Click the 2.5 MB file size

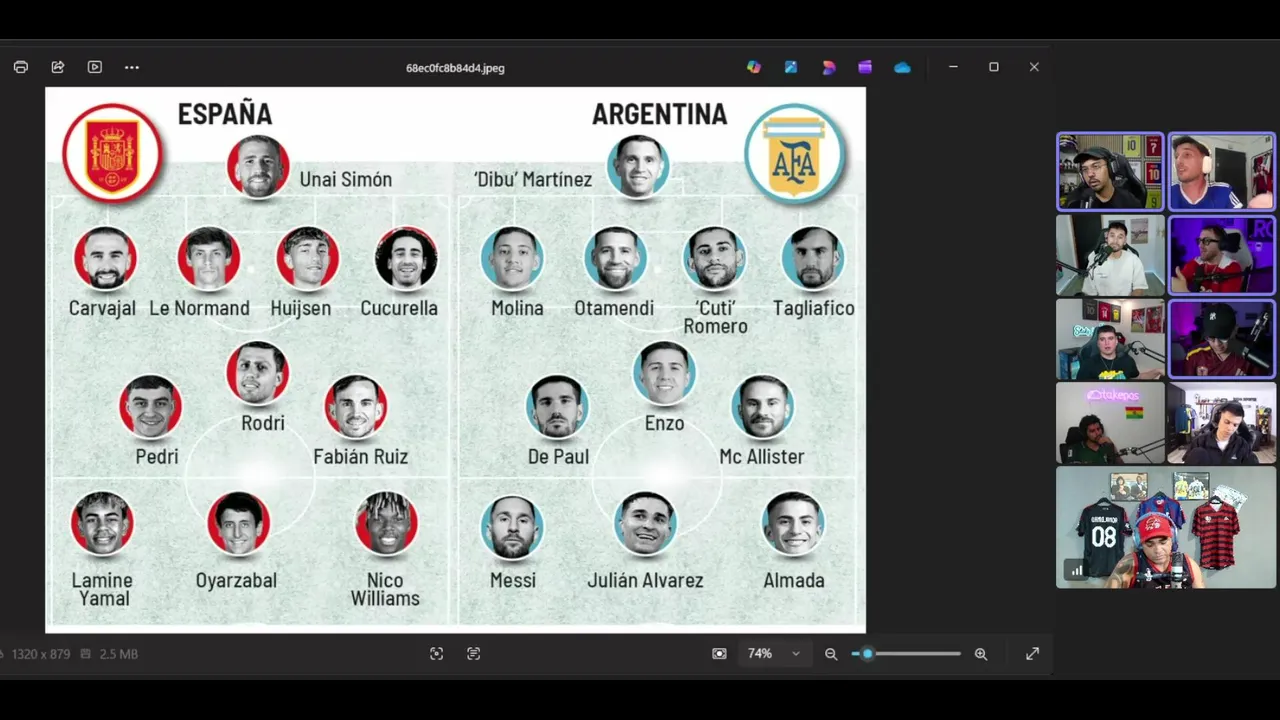(118, 654)
